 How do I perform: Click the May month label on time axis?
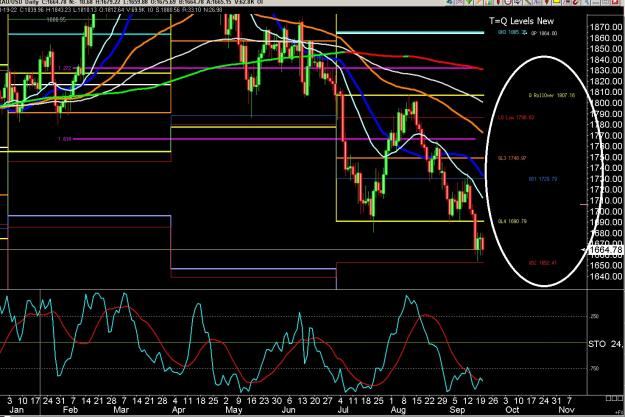(x=234, y=410)
